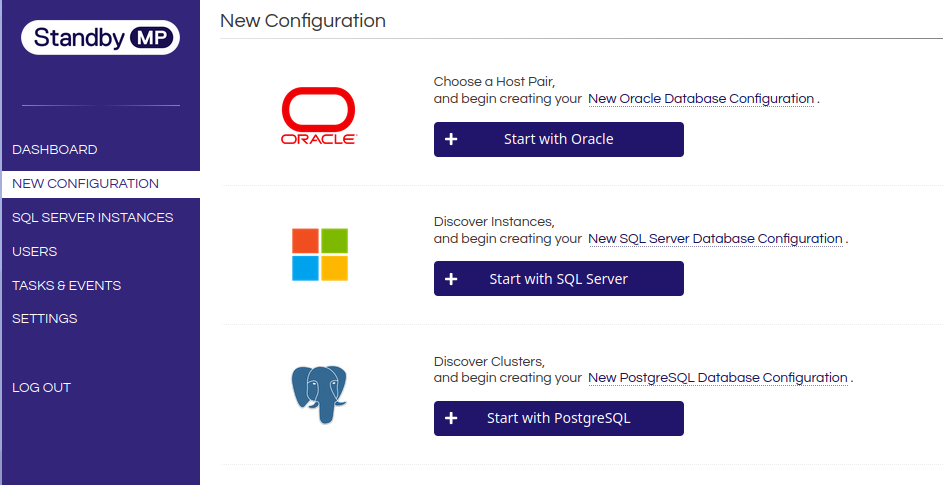Click plus icon on Start with SQL Server

pos(451,279)
